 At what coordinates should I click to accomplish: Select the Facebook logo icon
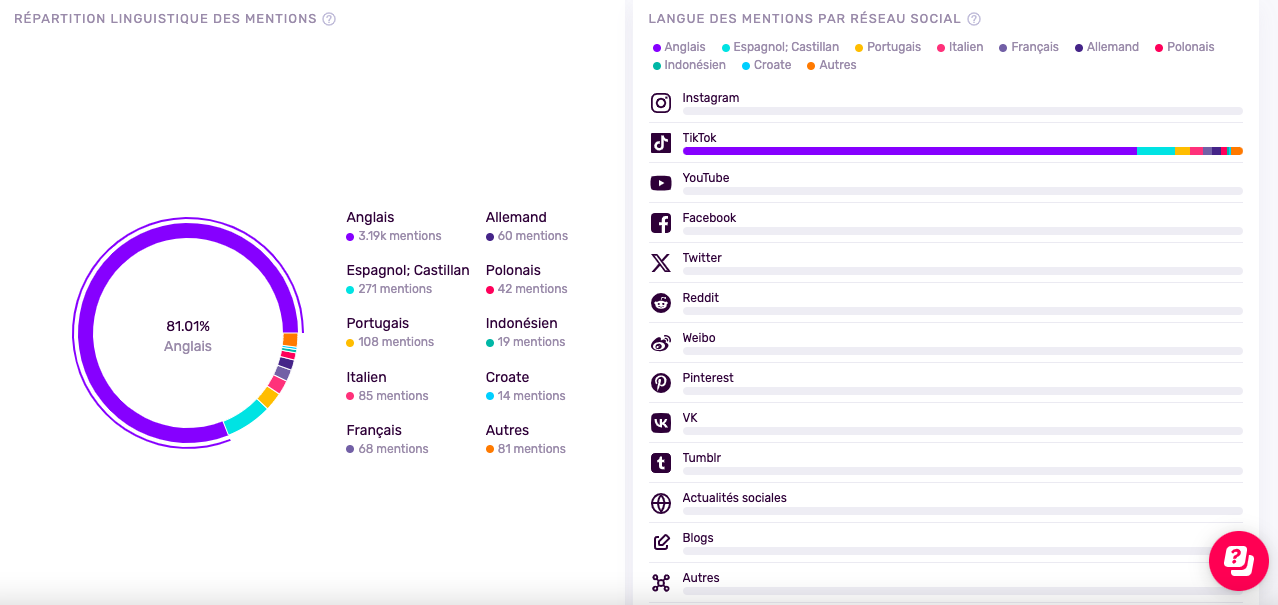[661, 223]
